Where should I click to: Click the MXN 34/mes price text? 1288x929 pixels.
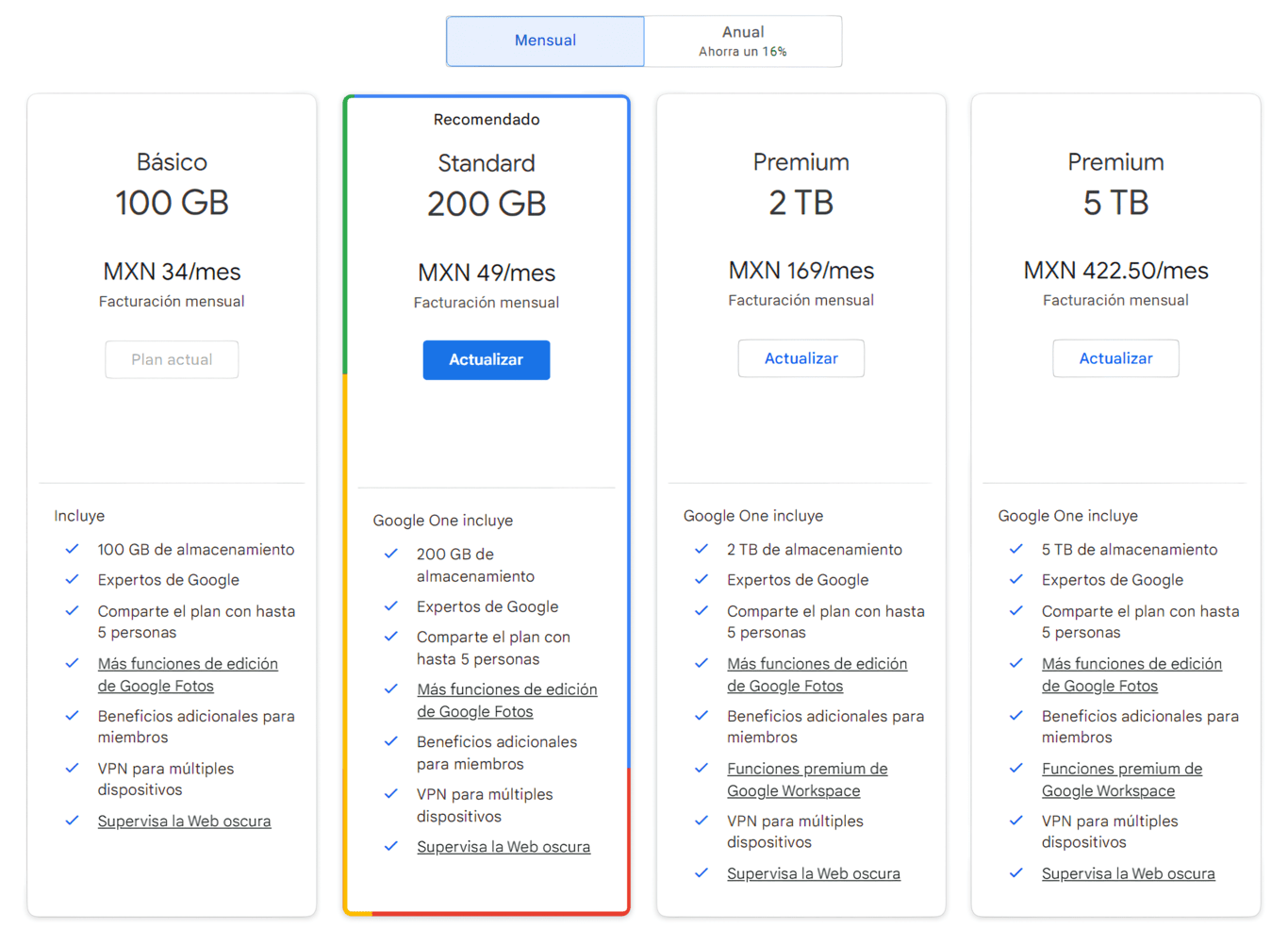point(172,272)
